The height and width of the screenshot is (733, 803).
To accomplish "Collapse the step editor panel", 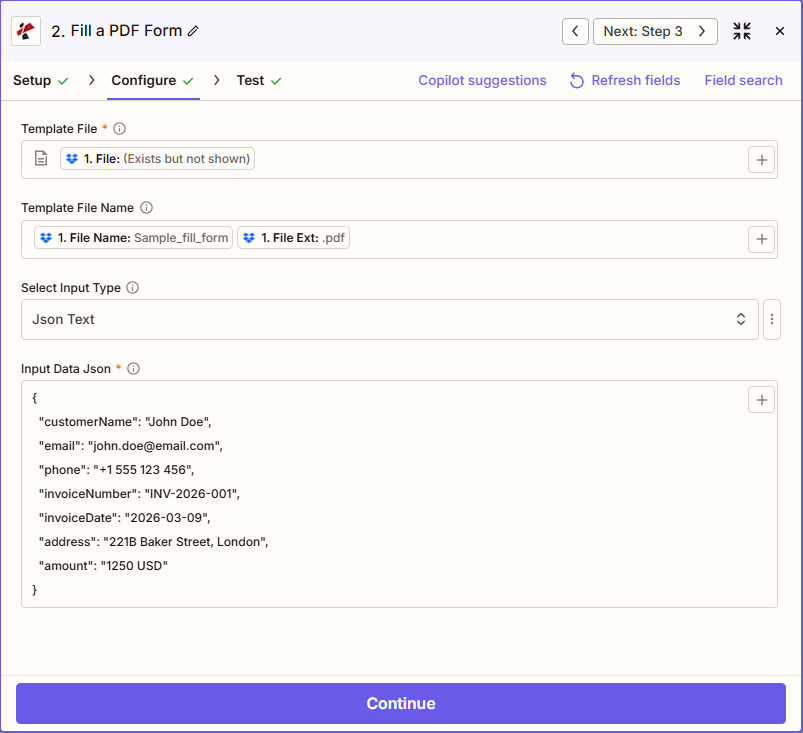I will click(741, 31).
